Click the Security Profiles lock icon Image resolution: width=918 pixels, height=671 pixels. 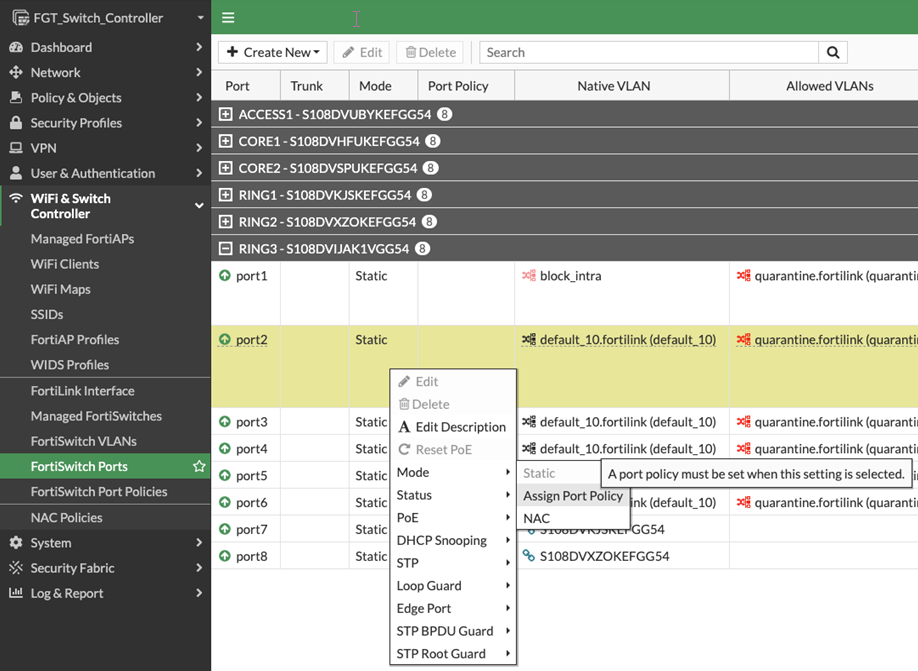click(x=16, y=123)
